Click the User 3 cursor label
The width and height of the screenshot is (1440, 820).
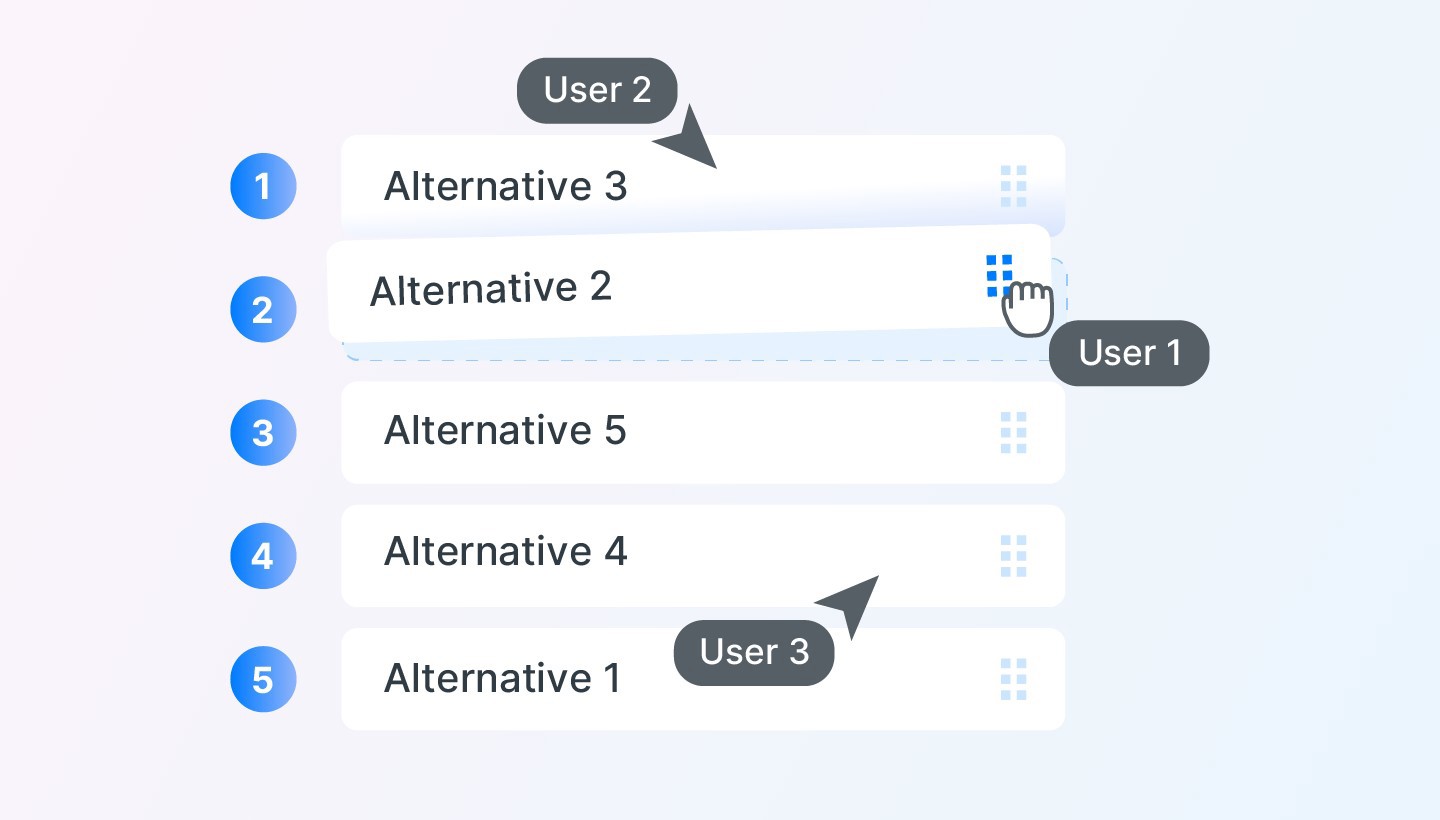754,653
